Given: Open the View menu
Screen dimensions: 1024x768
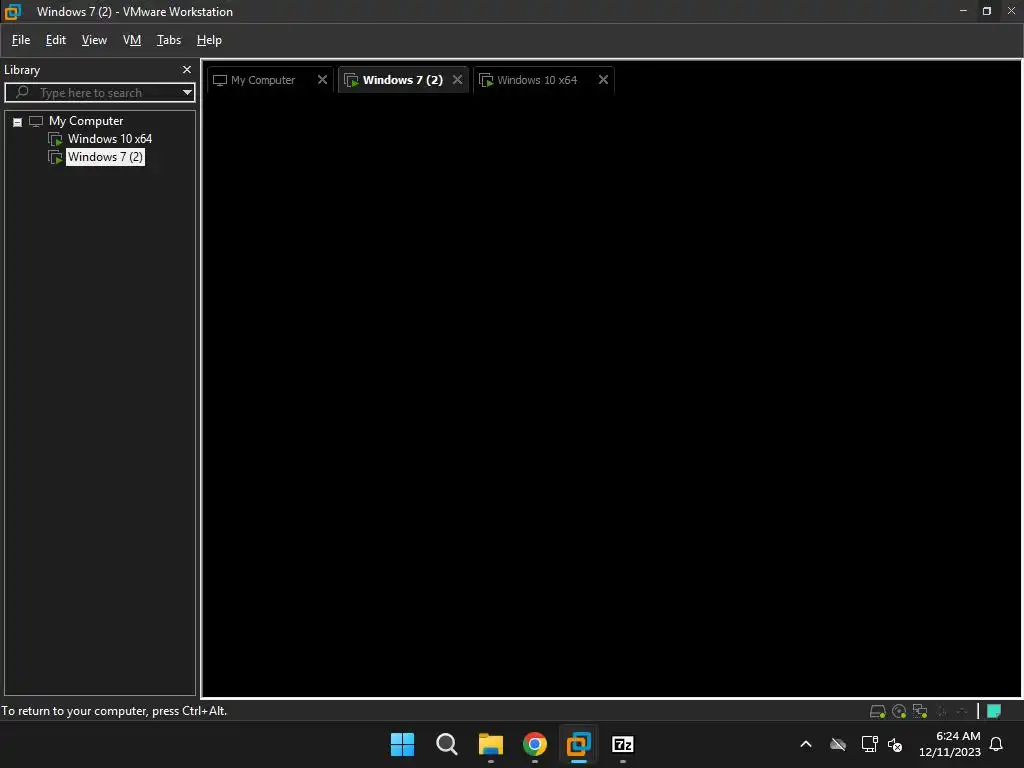Looking at the screenshot, I should click(x=94, y=40).
